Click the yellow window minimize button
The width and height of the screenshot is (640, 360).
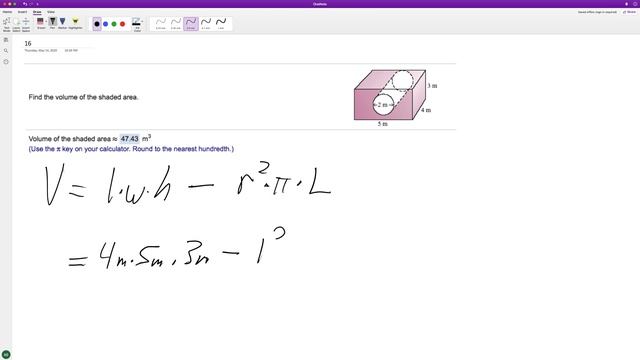[x=10, y=4]
